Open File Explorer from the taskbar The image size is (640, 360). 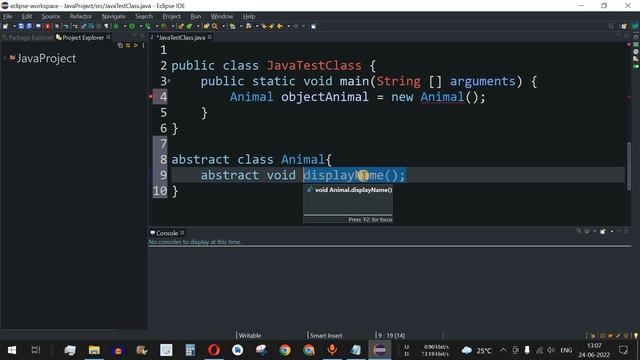click(x=94, y=350)
